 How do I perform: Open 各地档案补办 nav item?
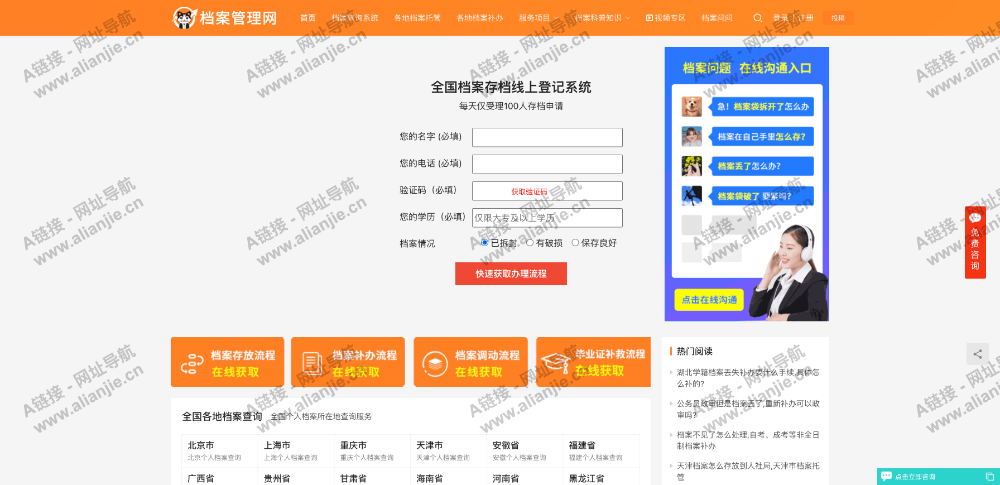[480, 18]
